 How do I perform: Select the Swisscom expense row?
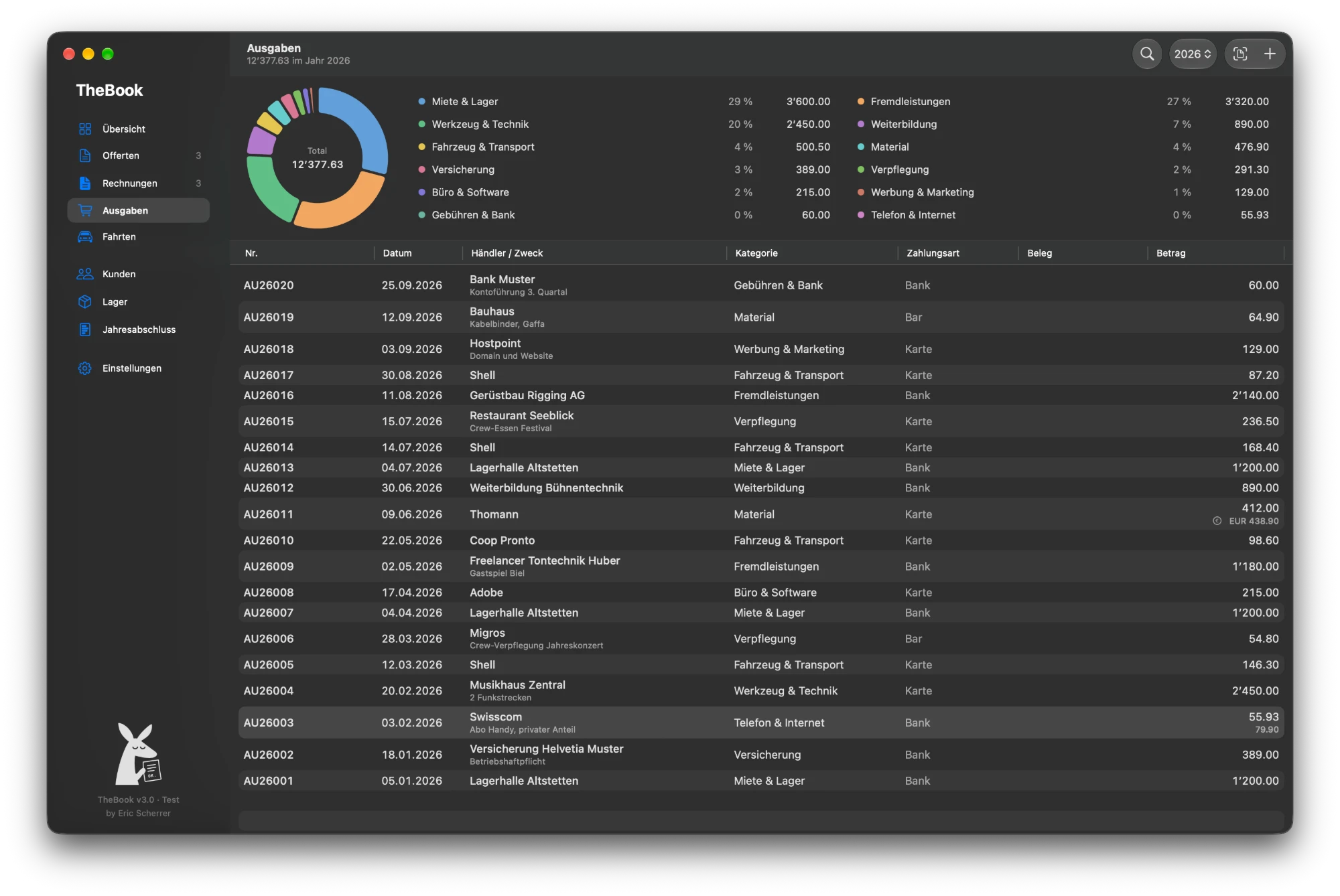(761, 723)
